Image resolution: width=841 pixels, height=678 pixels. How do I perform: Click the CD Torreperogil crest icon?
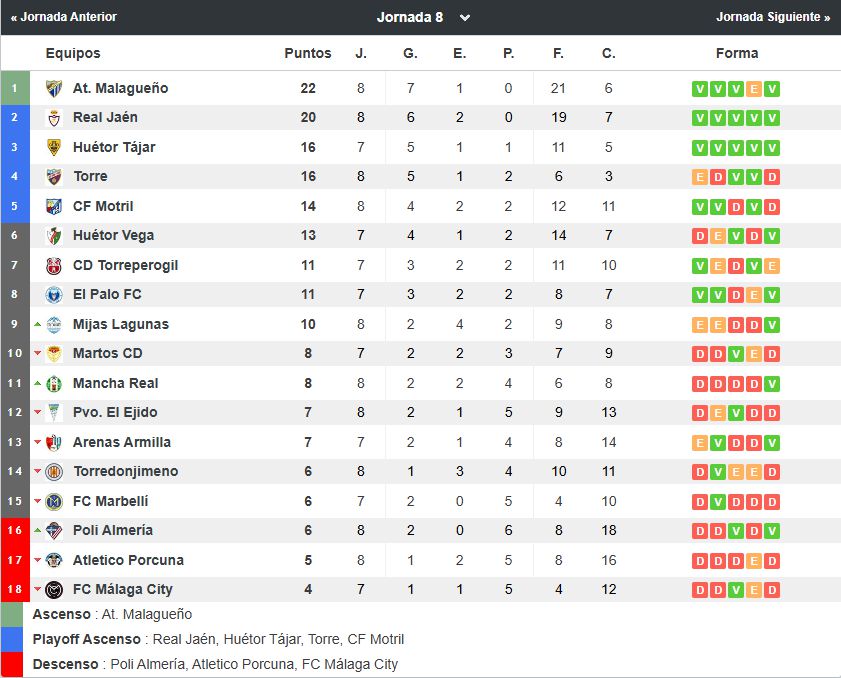click(x=54, y=265)
